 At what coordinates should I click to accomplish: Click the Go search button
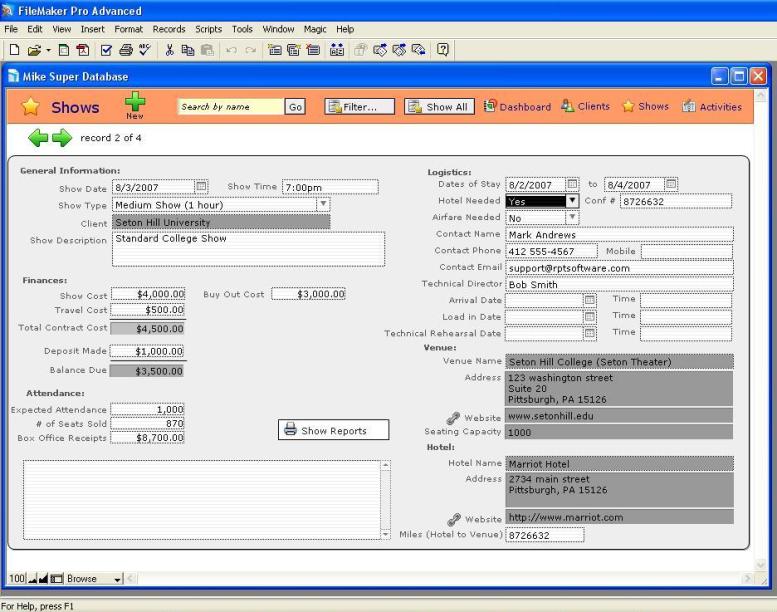295,107
